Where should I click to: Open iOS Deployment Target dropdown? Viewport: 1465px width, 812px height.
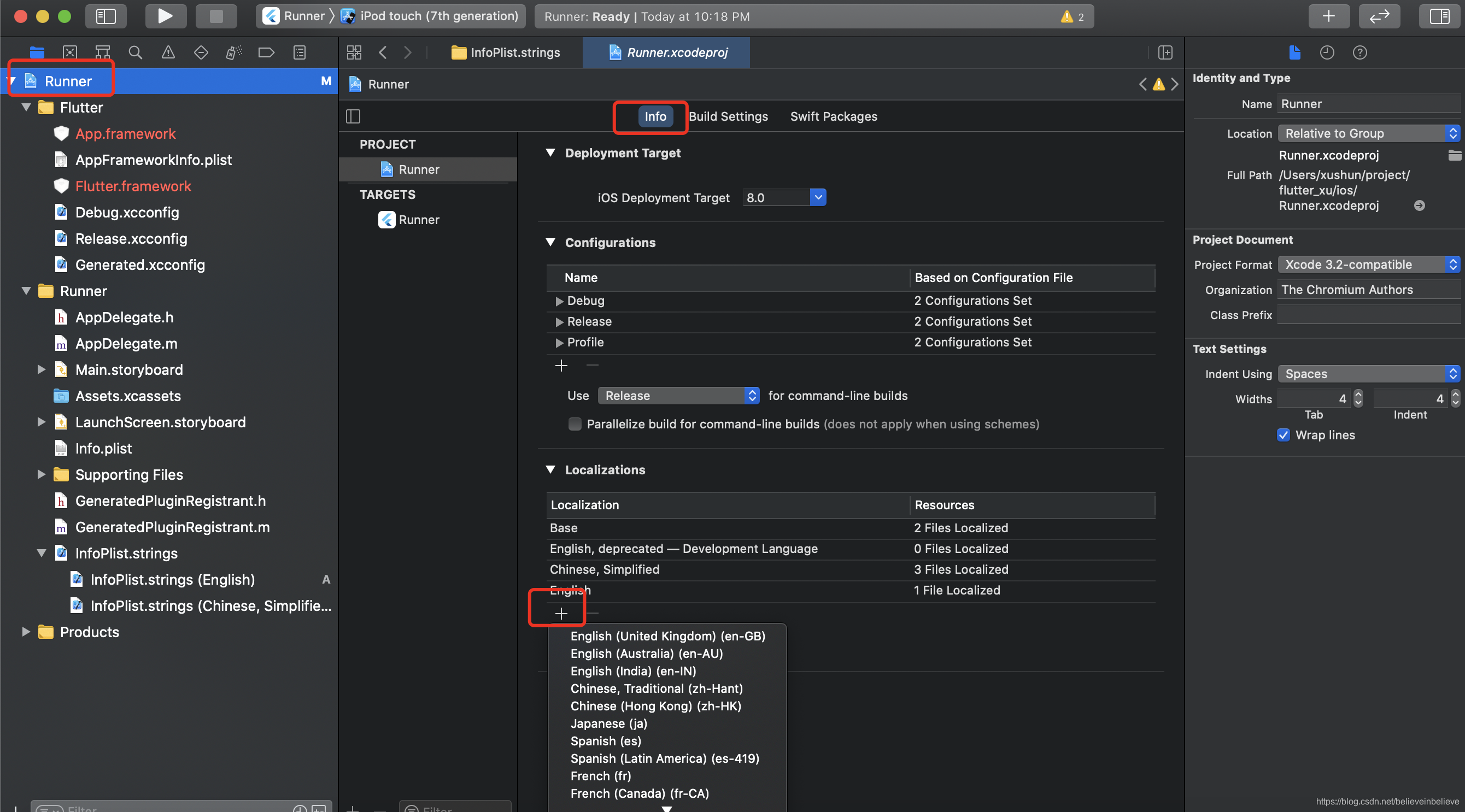pos(818,197)
